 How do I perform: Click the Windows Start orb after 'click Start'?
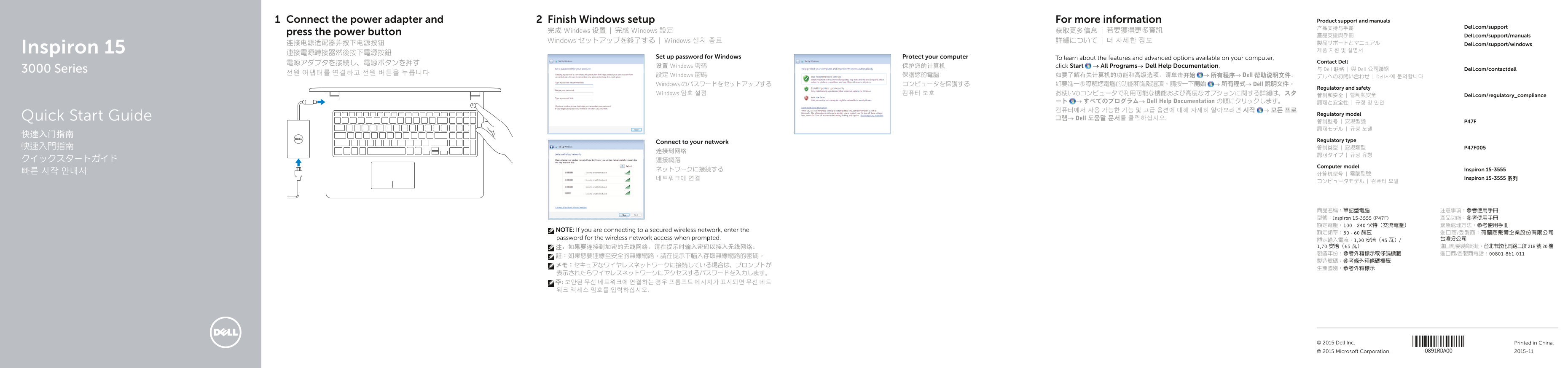point(1088,66)
